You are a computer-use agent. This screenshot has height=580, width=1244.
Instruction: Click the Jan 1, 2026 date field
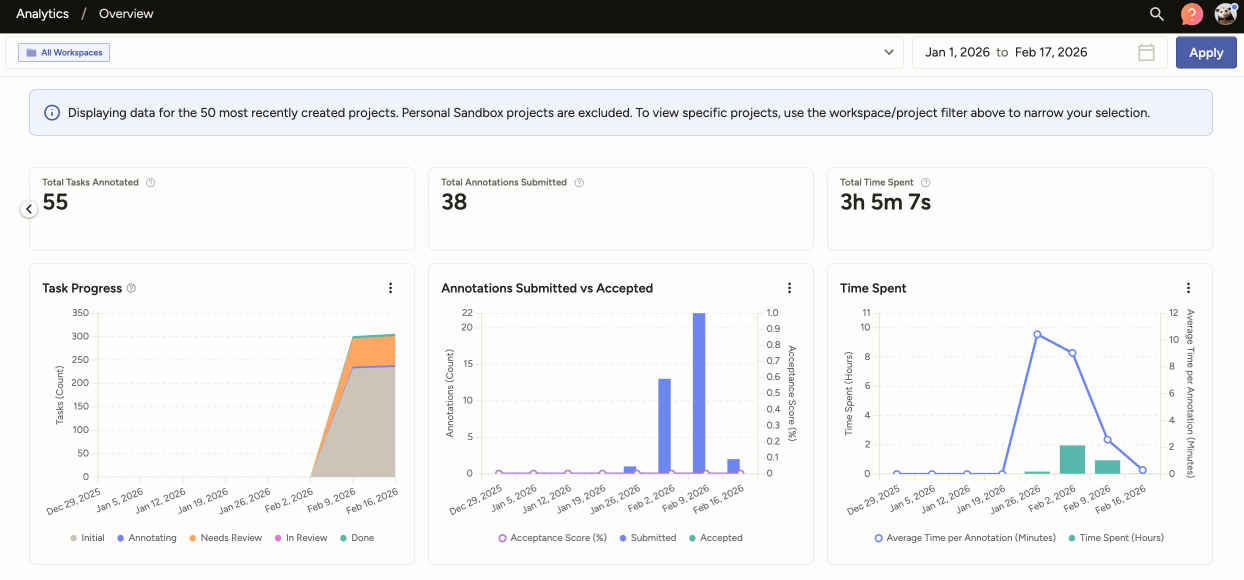[957, 52]
